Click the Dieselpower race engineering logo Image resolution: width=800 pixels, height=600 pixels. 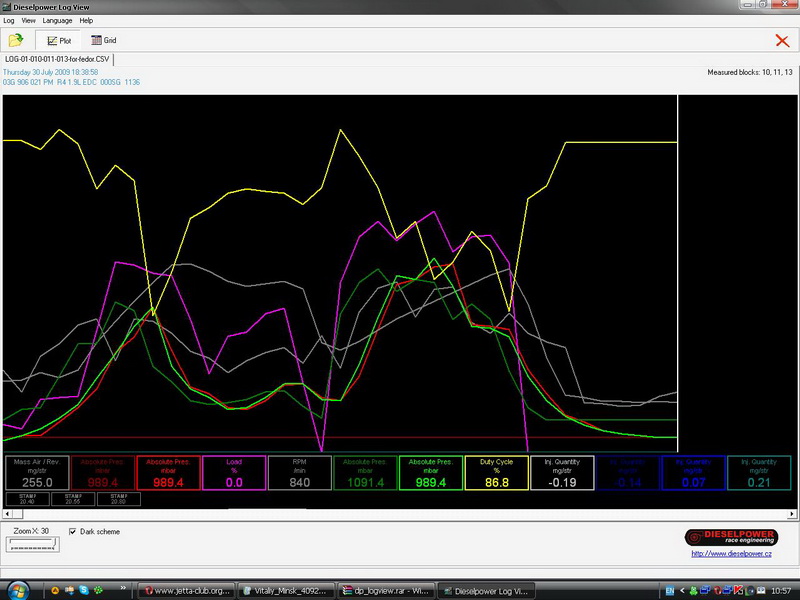(731, 537)
